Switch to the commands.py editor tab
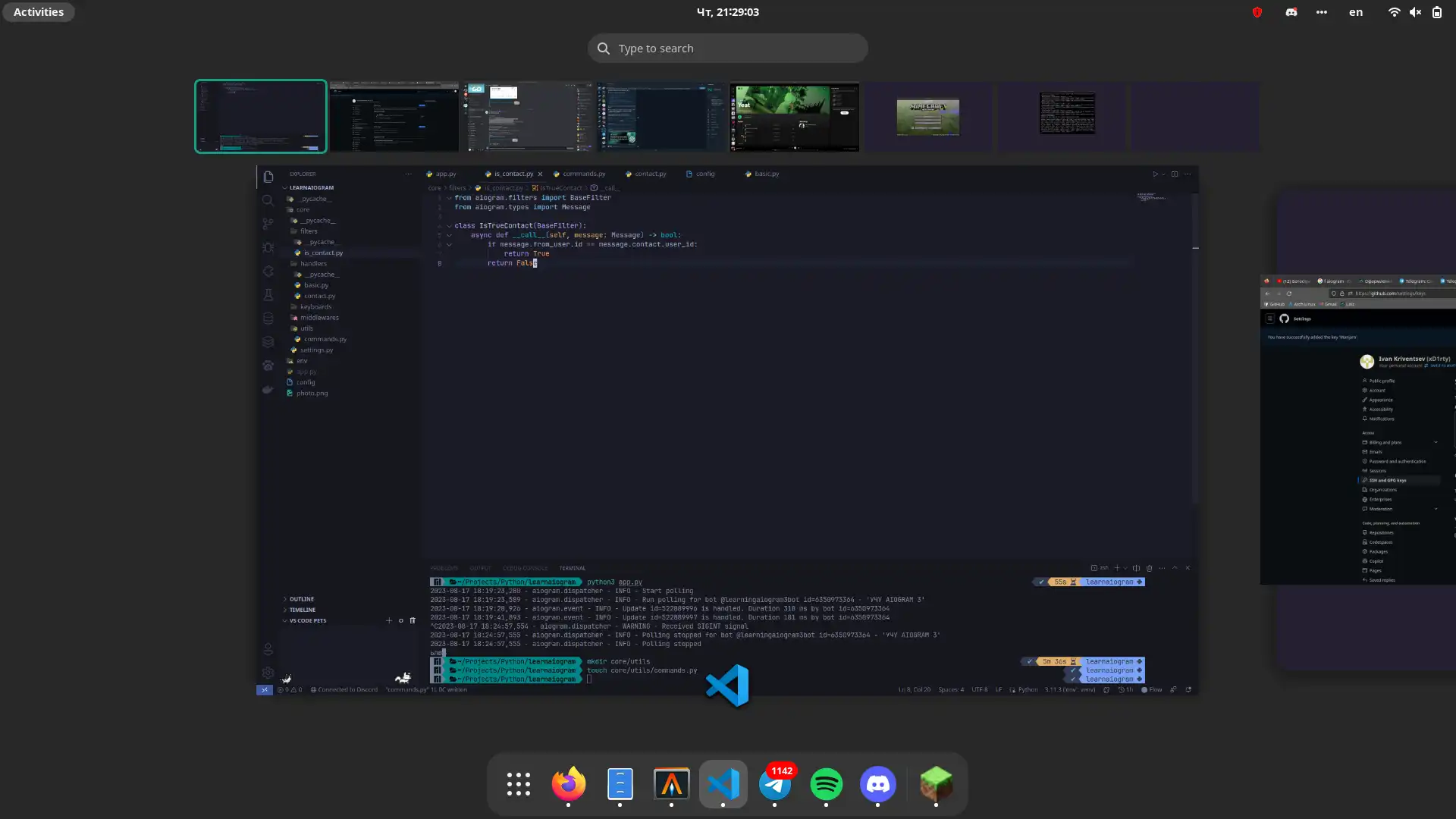This screenshot has width=1456, height=819. tap(579, 174)
